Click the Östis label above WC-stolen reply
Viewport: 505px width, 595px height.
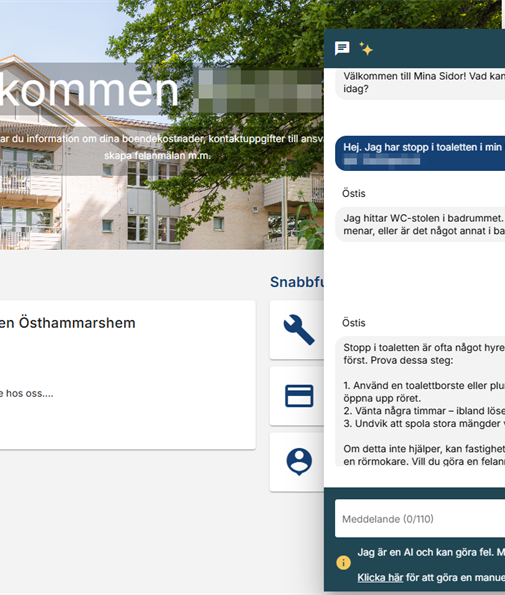click(354, 194)
